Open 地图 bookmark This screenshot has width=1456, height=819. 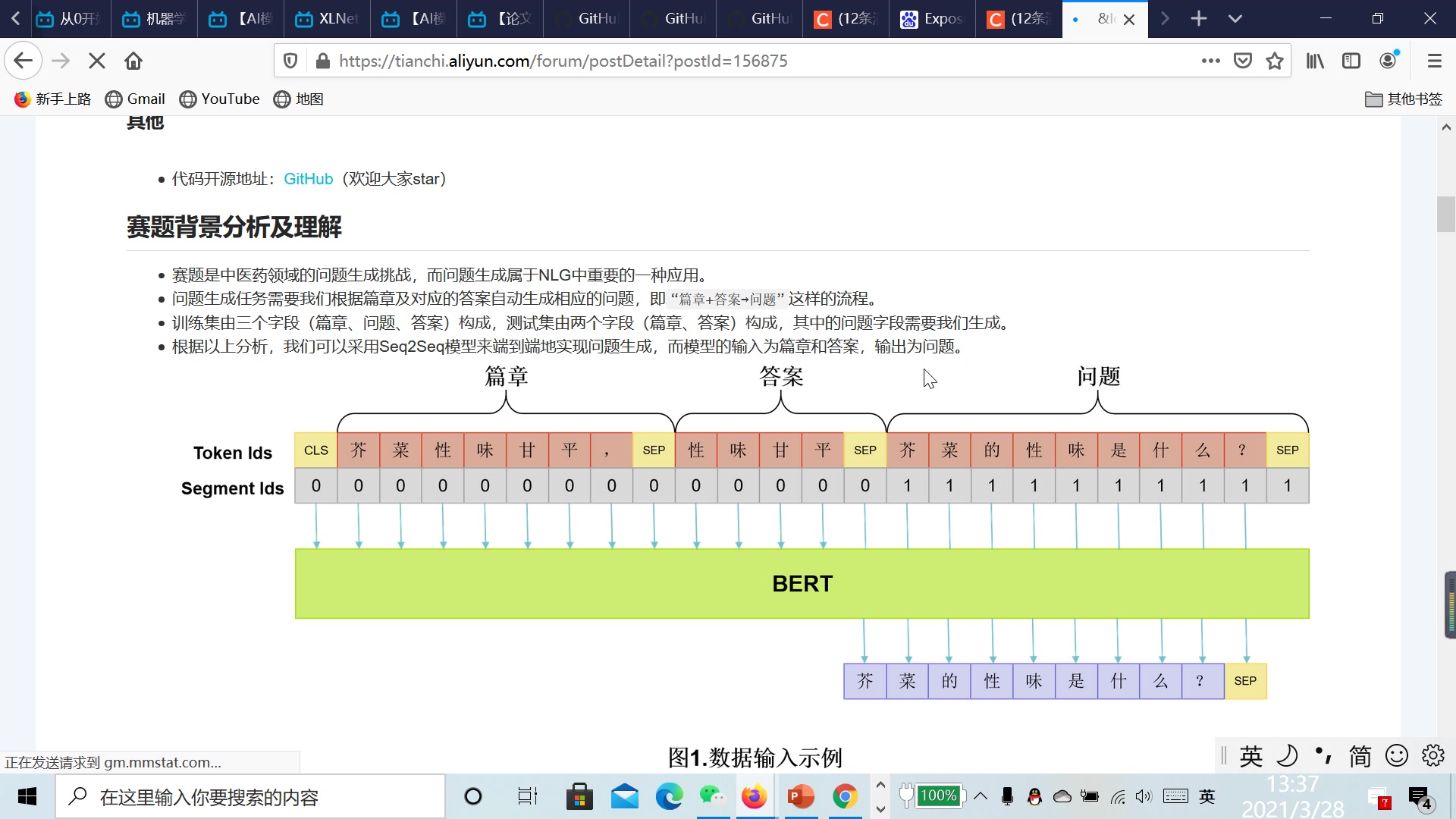point(299,99)
